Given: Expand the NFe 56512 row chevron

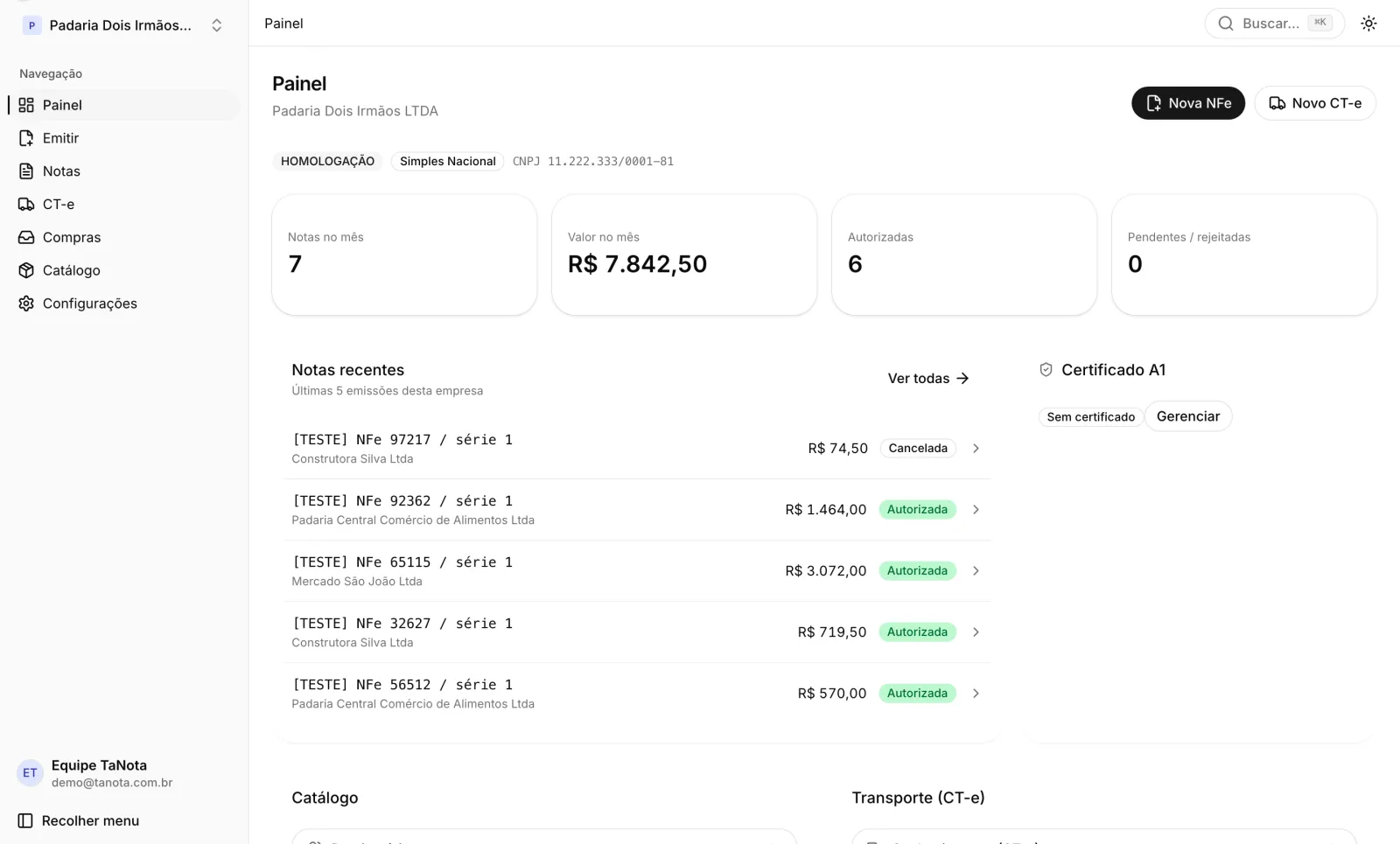Looking at the screenshot, I should coord(976,694).
